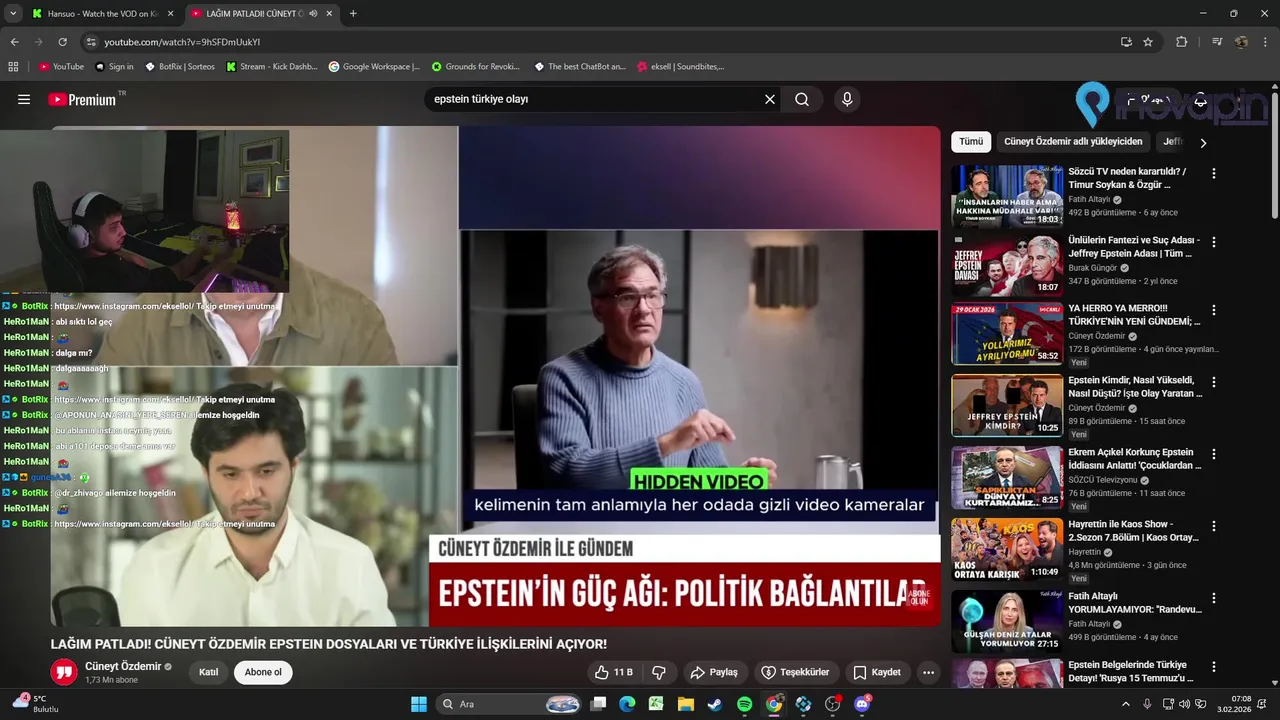1280x720 pixels.
Task: Open options menu for Epstein Belgelerinde Türkiye video
Action: [1214, 667]
